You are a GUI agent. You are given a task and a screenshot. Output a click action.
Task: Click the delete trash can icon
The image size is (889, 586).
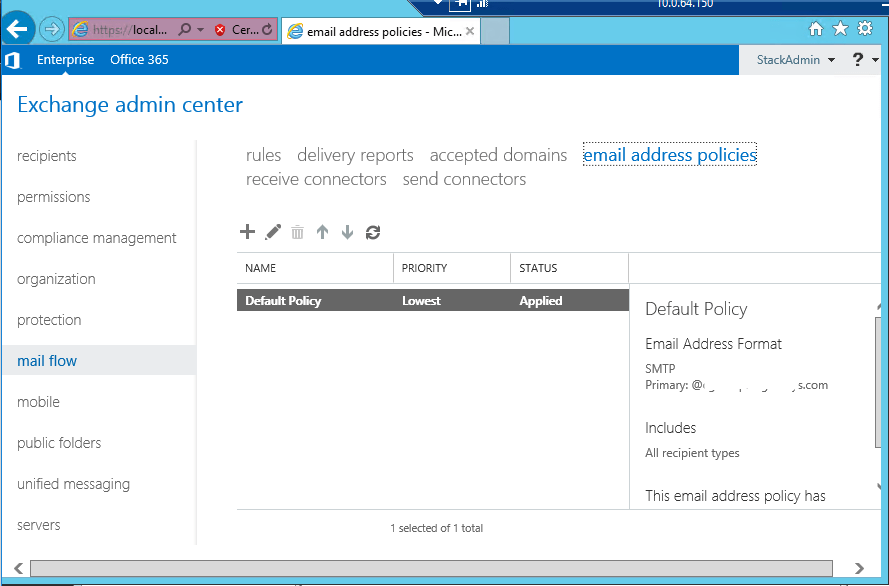(x=297, y=232)
